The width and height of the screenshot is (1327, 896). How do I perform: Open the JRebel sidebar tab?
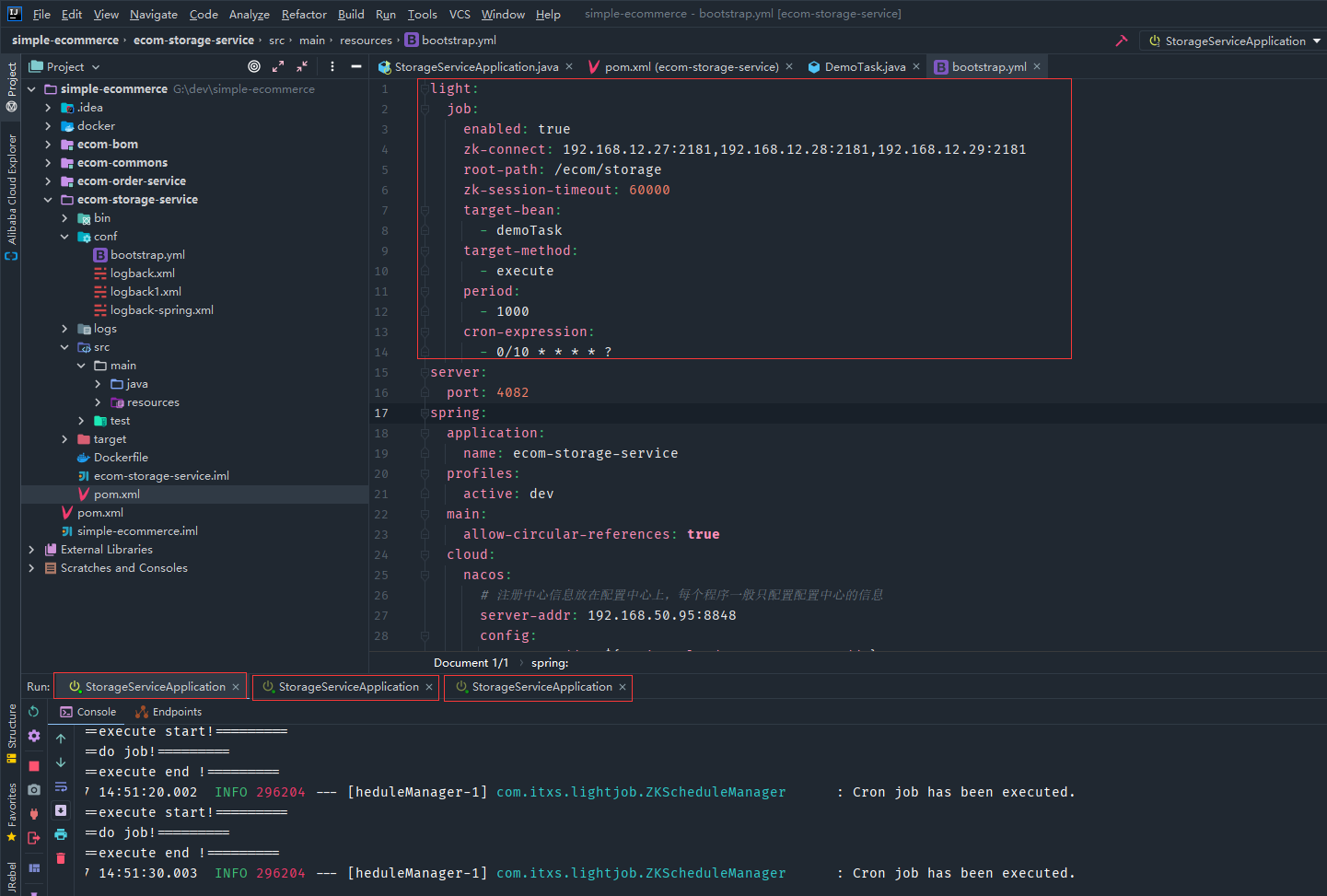coord(11,878)
